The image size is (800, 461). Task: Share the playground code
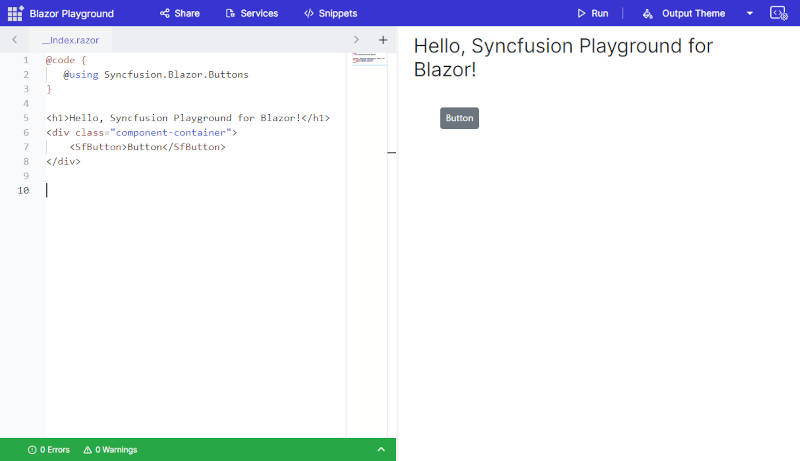click(x=180, y=13)
